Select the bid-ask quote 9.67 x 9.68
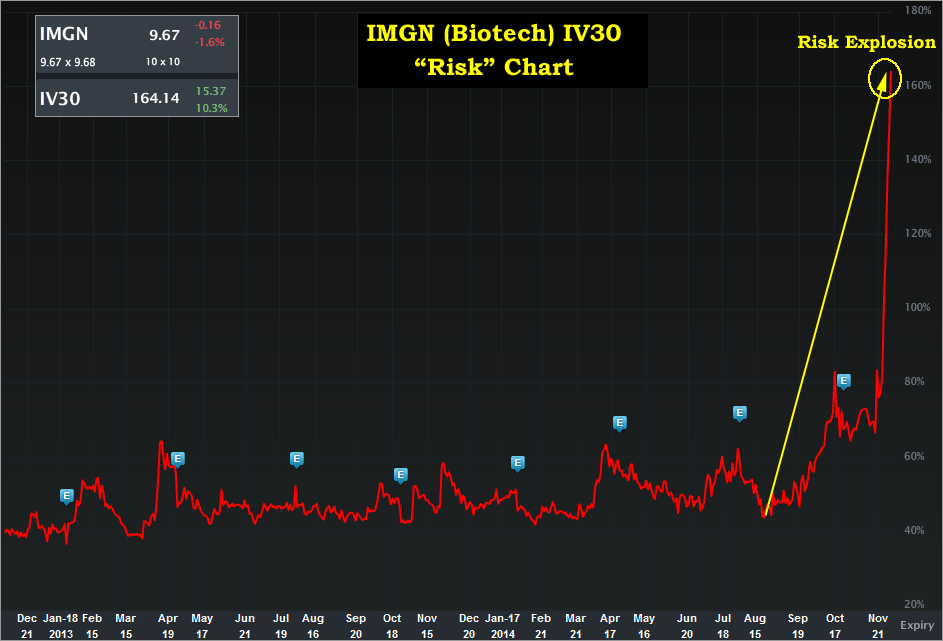This screenshot has width=943, height=641. pyautogui.click(x=68, y=62)
